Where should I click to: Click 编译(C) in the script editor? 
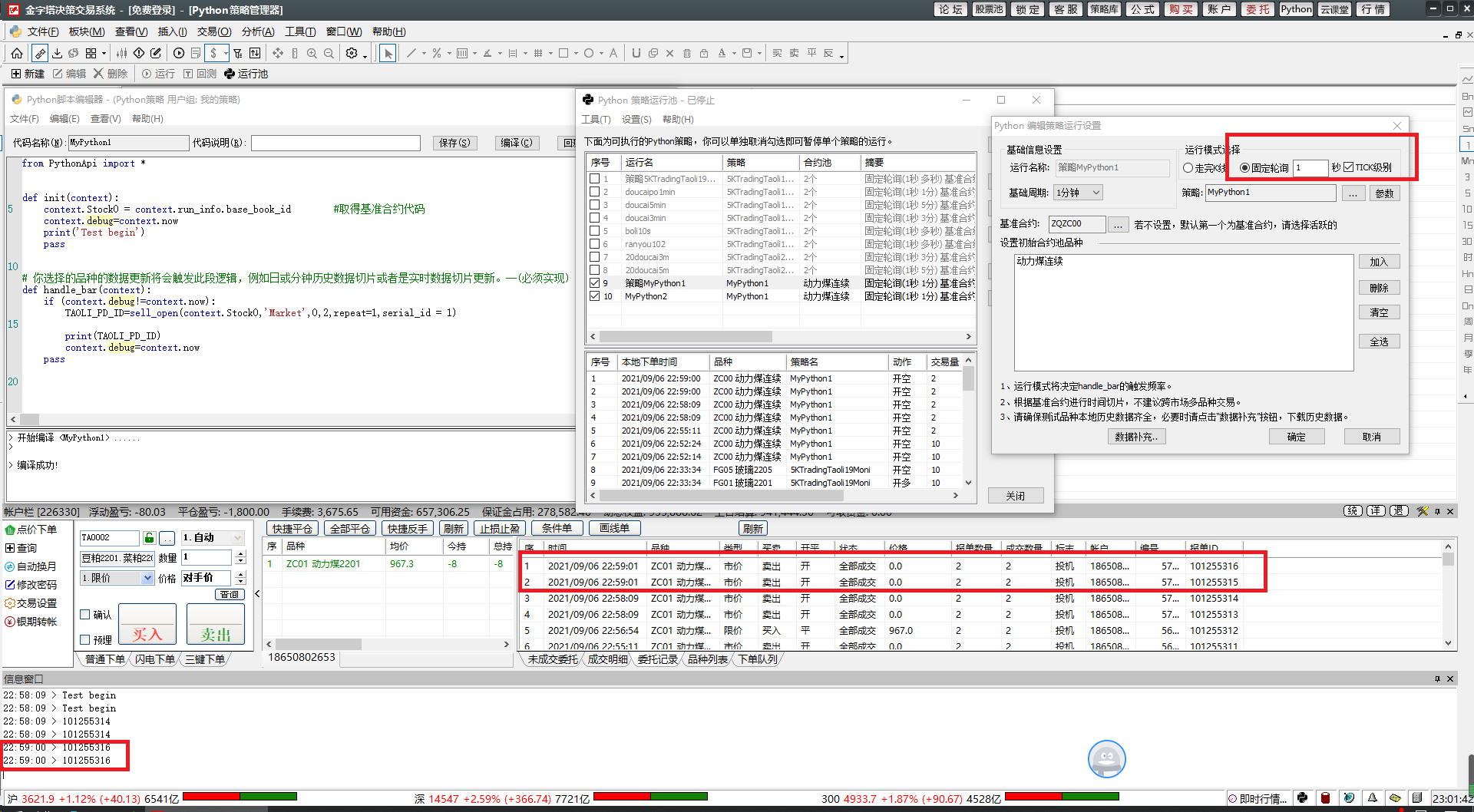point(516,143)
